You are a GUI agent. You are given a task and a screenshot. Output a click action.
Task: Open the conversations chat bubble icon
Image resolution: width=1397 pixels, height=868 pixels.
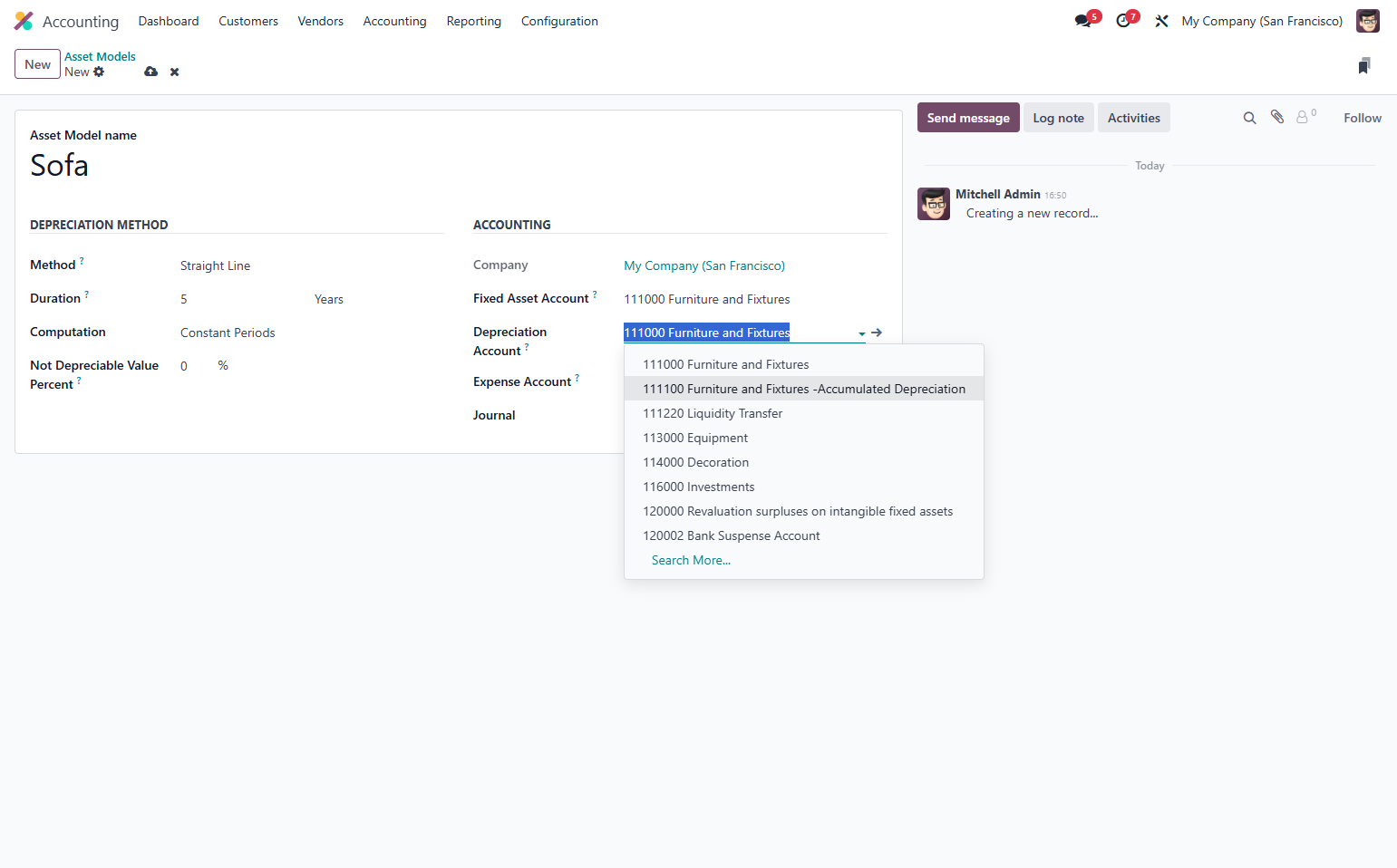(x=1082, y=21)
